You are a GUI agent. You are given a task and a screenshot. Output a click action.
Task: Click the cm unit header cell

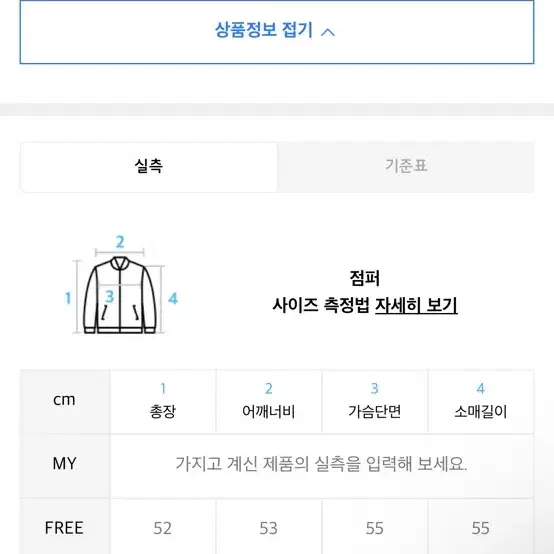(64, 400)
